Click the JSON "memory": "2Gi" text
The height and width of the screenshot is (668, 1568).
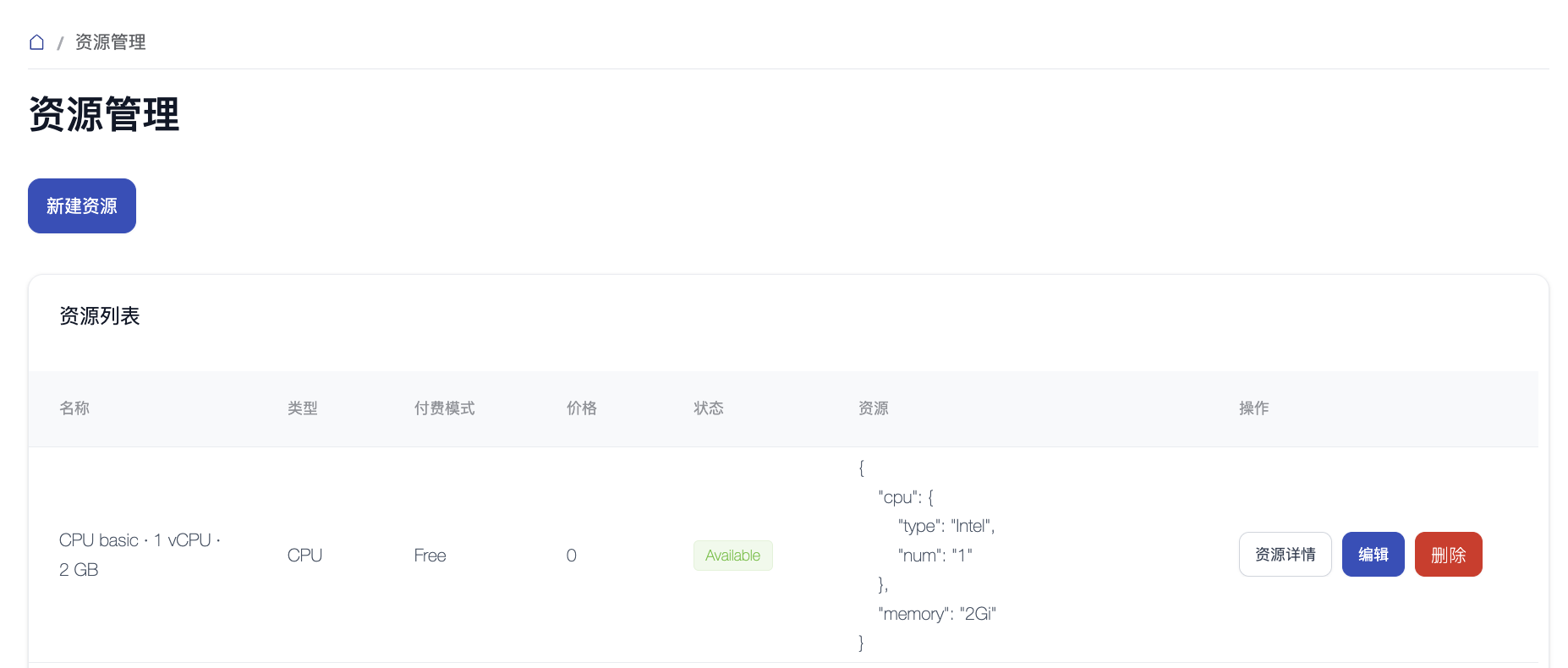click(x=937, y=614)
